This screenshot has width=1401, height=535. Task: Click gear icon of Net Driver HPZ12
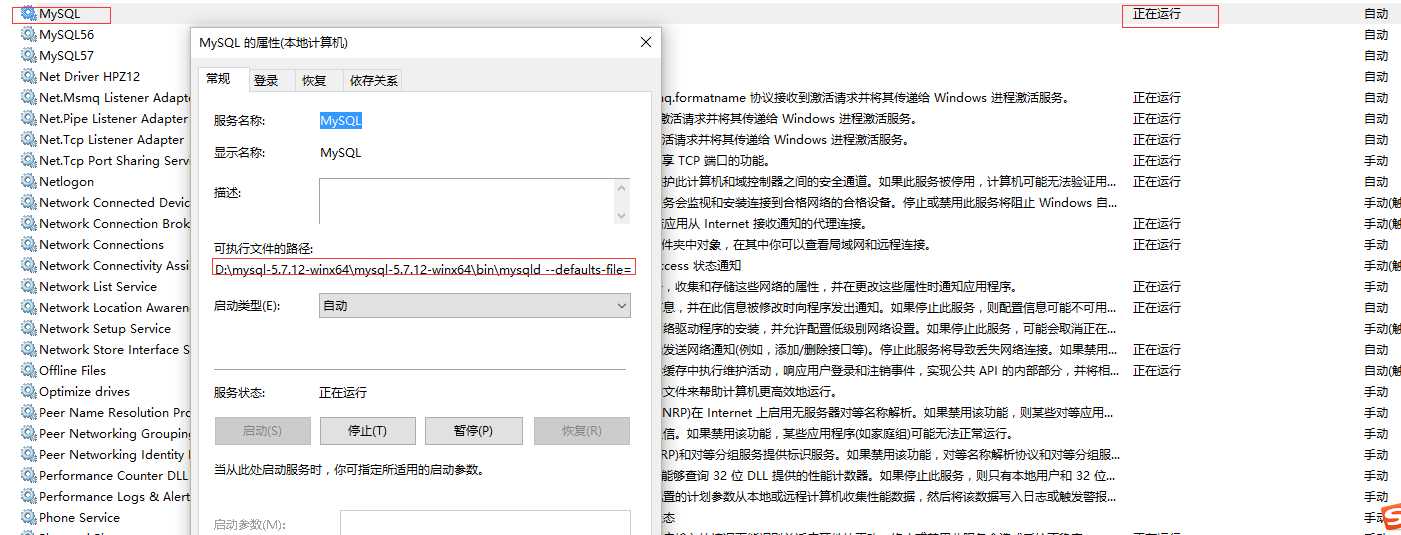pos(28,77)
